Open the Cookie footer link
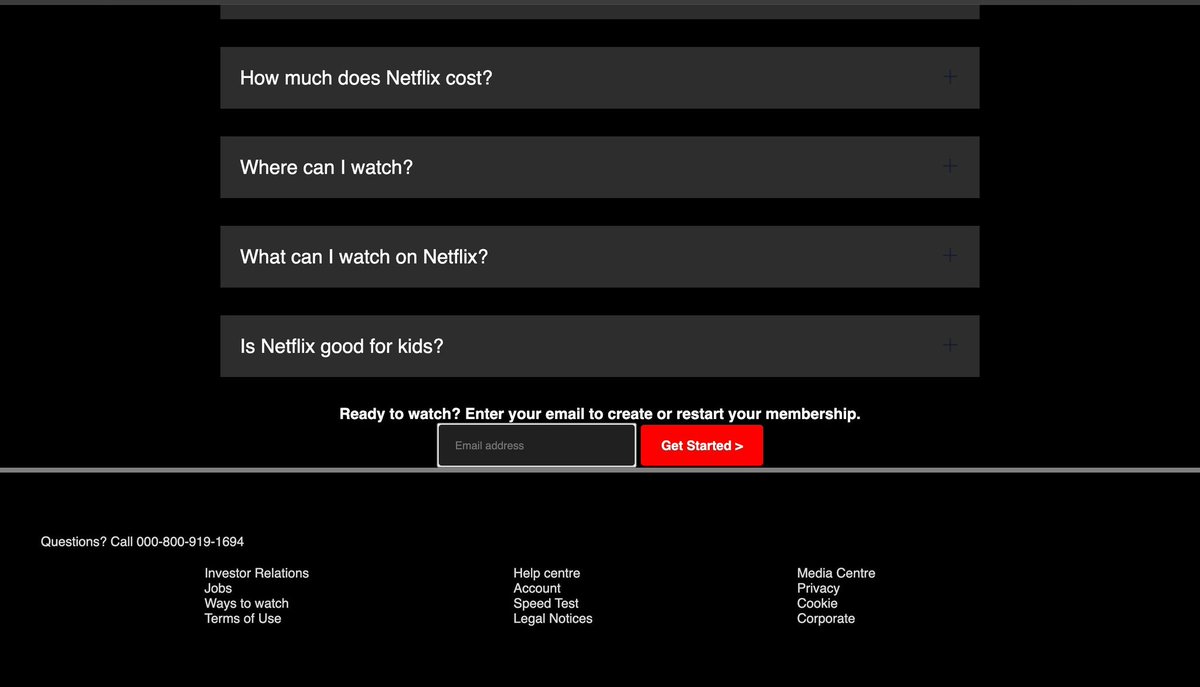This screenshot has width=1200, height=687. pyautogui.click(x=817, y=603)
